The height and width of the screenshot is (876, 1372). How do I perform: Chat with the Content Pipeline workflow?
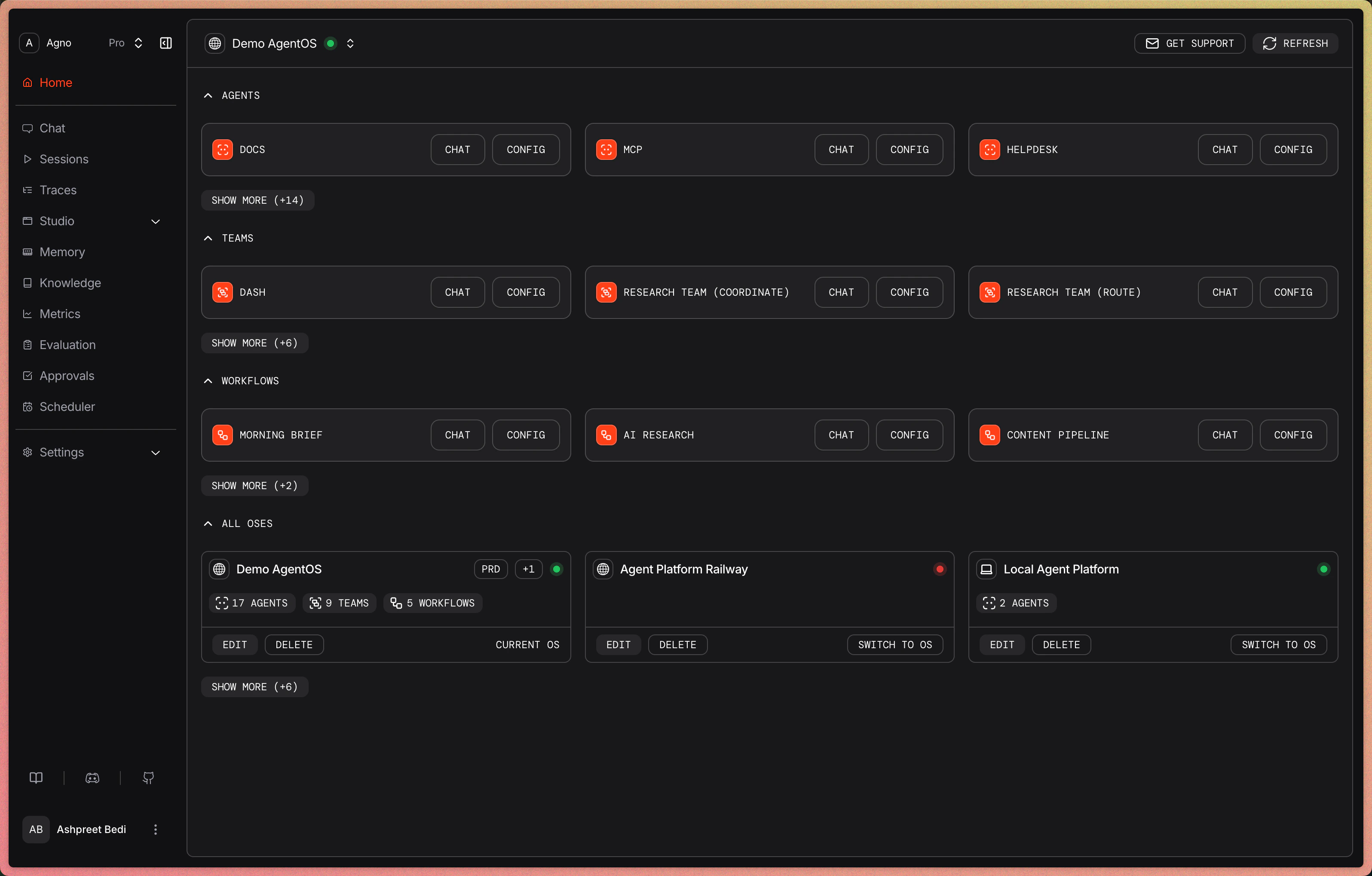tap(1225, 435)
